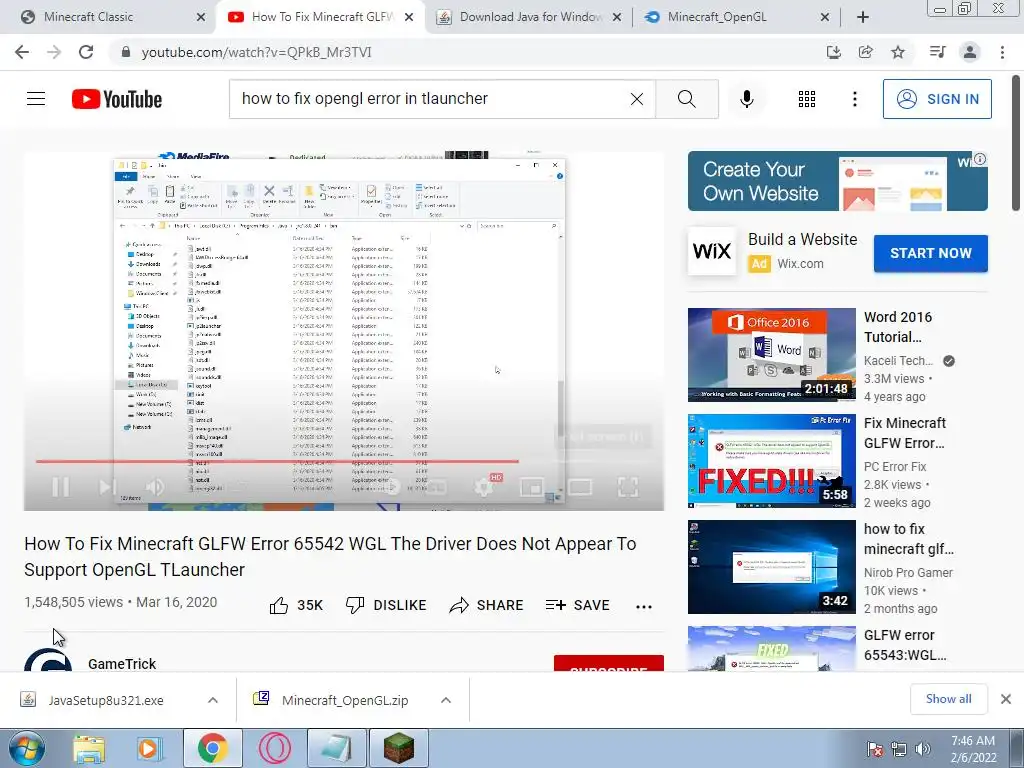Open the Word 2016 Tutorial video thumbnail
The width and height of the screenshot is (1024, 768).
tap(771, 355)
